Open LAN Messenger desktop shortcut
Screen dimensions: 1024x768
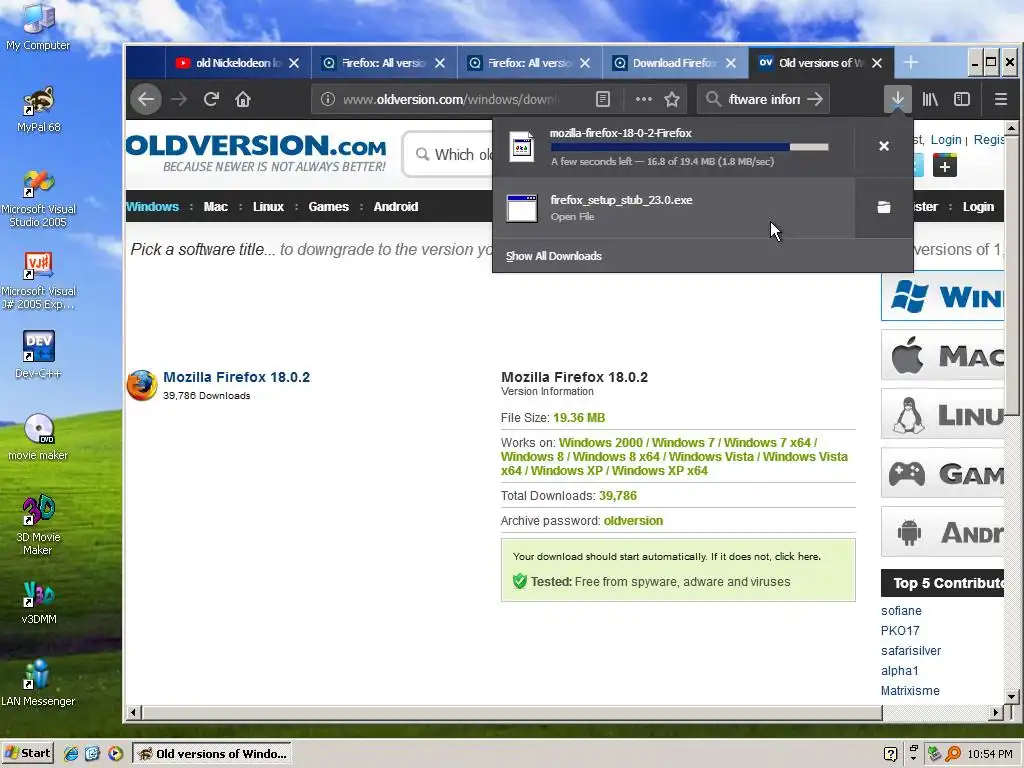38,683
